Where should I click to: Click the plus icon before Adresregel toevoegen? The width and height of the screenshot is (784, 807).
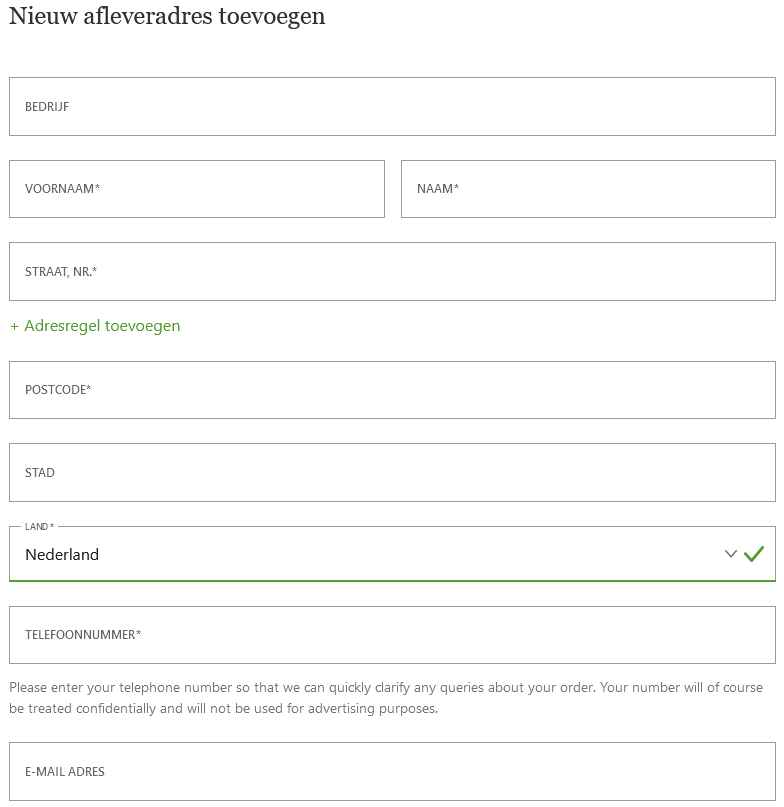tap(14, 326)
